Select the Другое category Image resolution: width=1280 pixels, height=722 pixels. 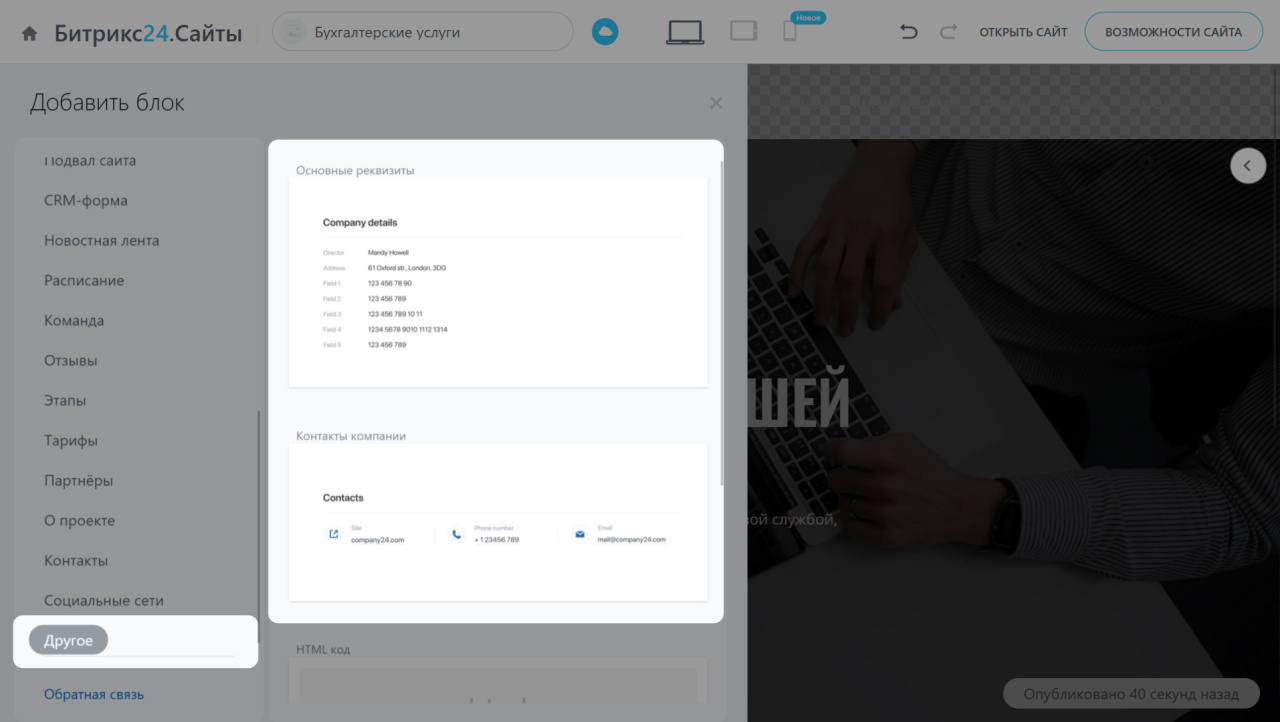(68, 641)
